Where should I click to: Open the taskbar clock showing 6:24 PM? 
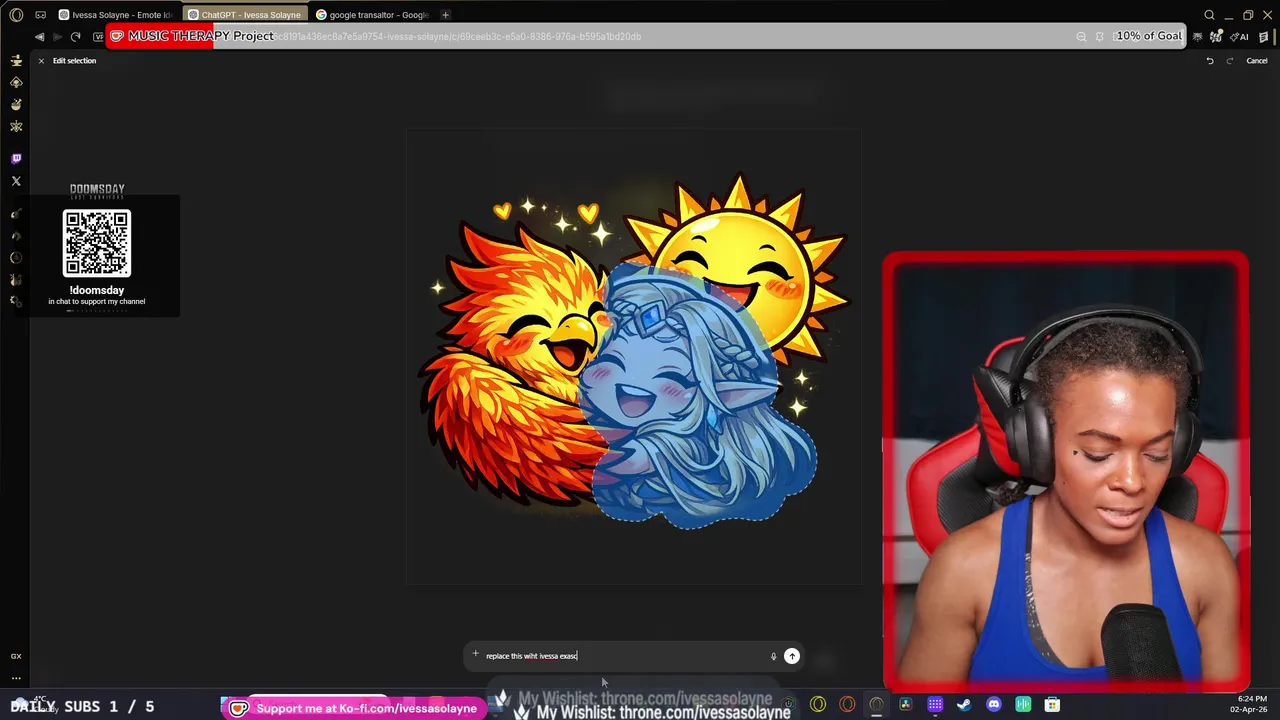click(1250, 704)
